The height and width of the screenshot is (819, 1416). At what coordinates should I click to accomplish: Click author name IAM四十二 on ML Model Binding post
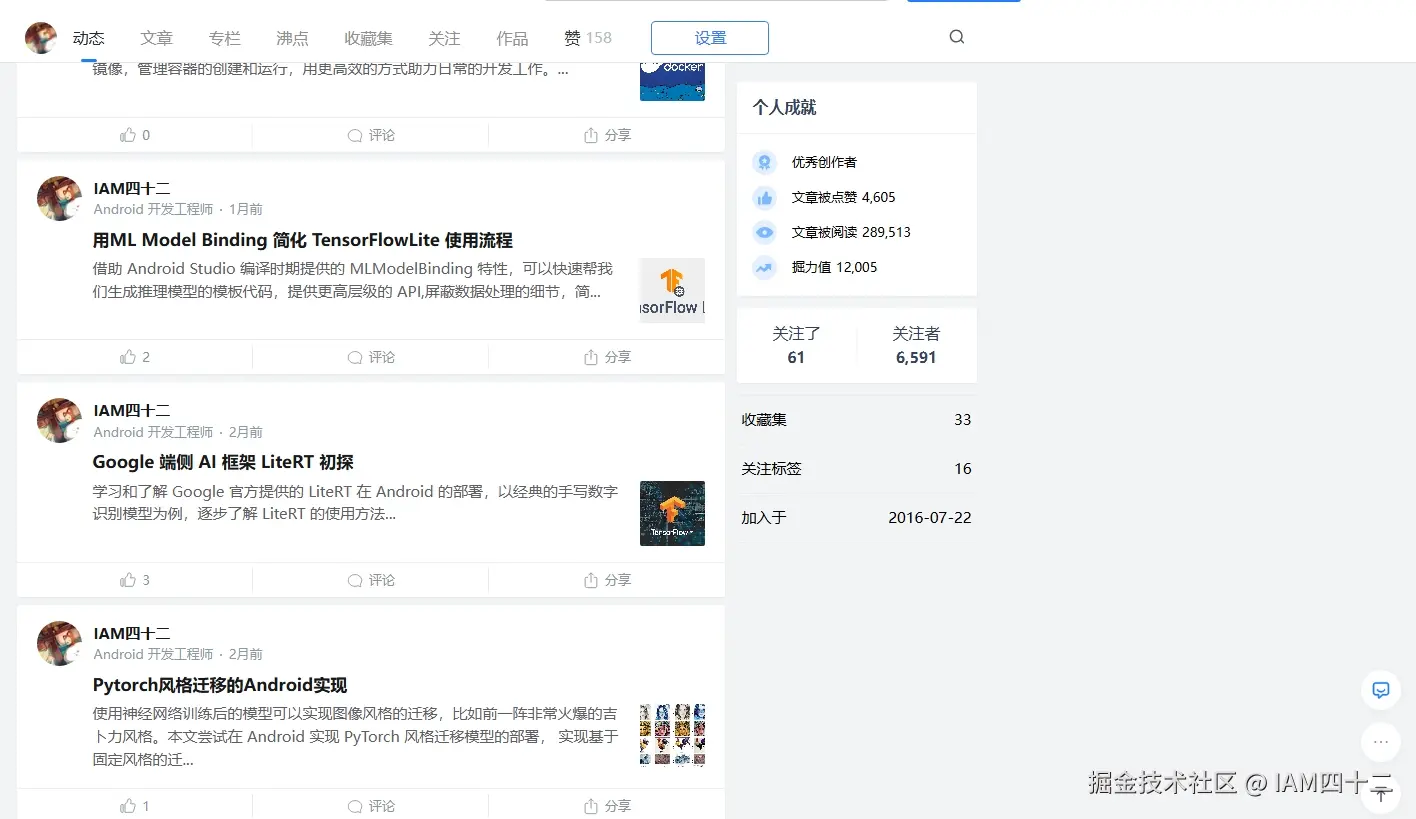coord(132,188)
